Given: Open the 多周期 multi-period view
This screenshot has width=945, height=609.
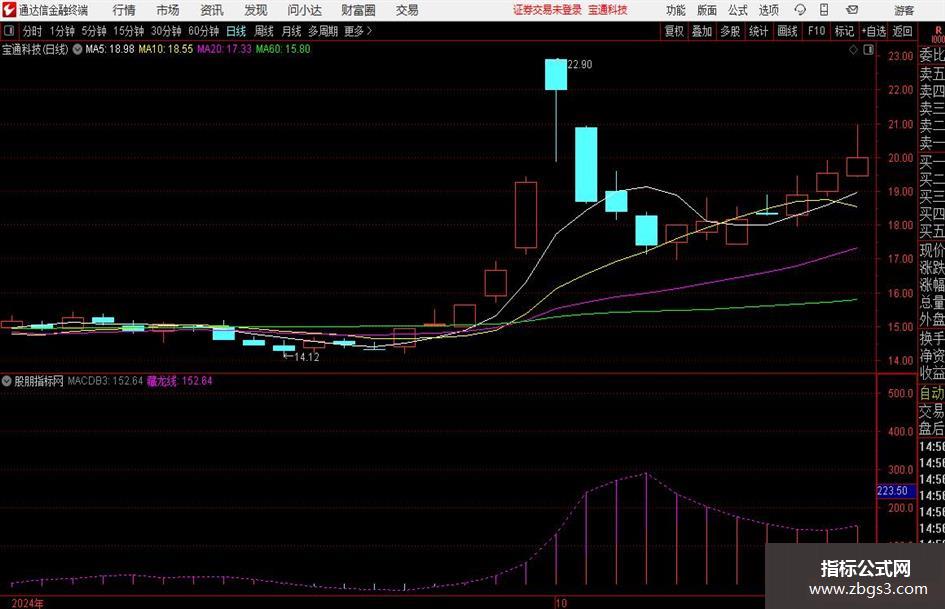Looking at the screenshot, I should click(x=323, y=31).
